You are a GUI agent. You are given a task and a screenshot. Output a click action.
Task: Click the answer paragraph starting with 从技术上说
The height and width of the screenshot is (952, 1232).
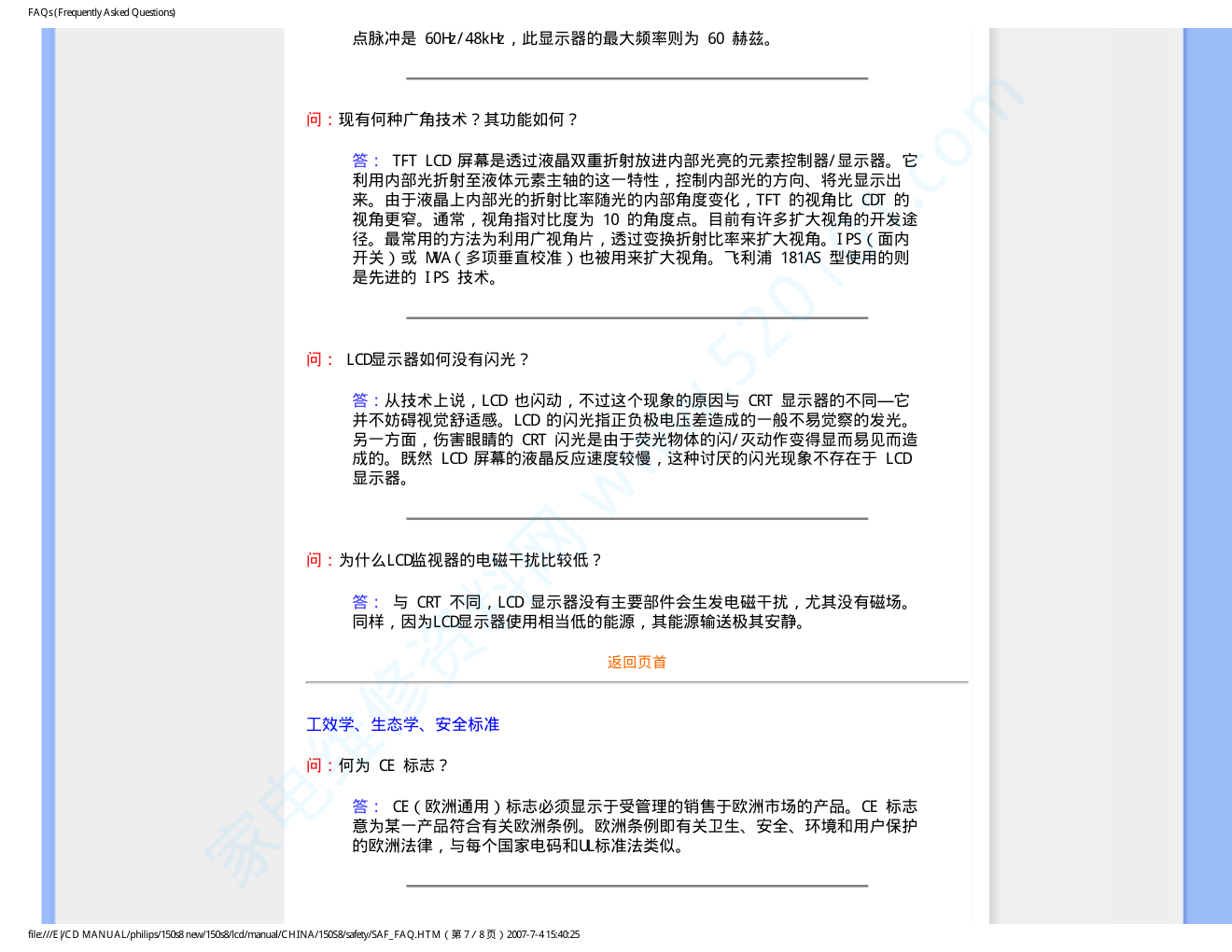(635, 439)
